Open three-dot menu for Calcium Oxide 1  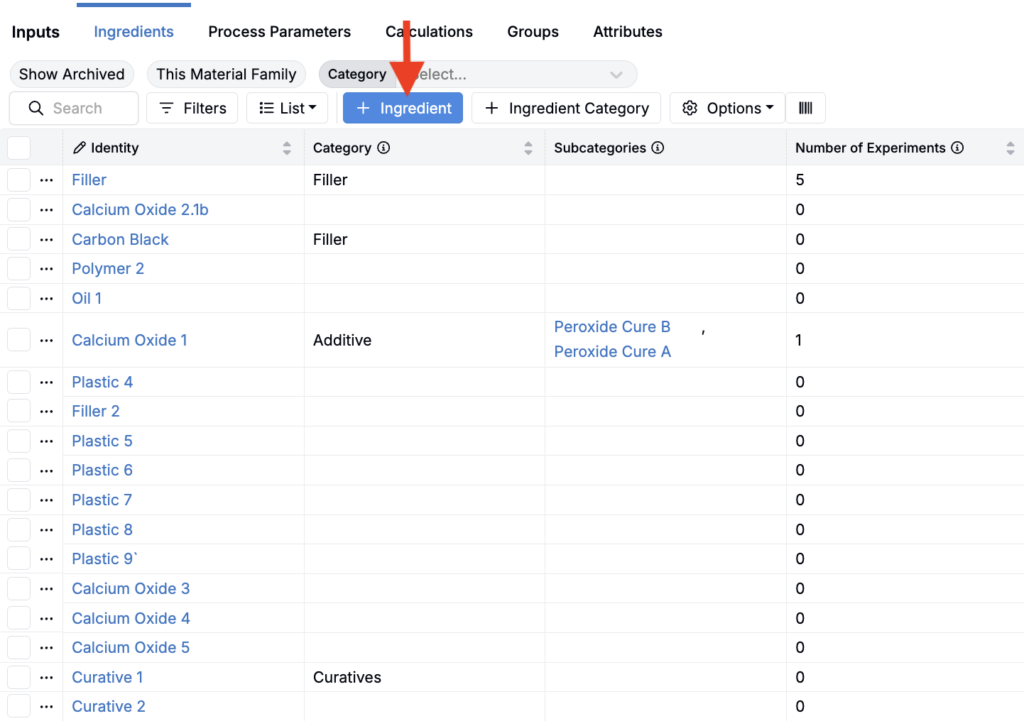tap(46, 340)
